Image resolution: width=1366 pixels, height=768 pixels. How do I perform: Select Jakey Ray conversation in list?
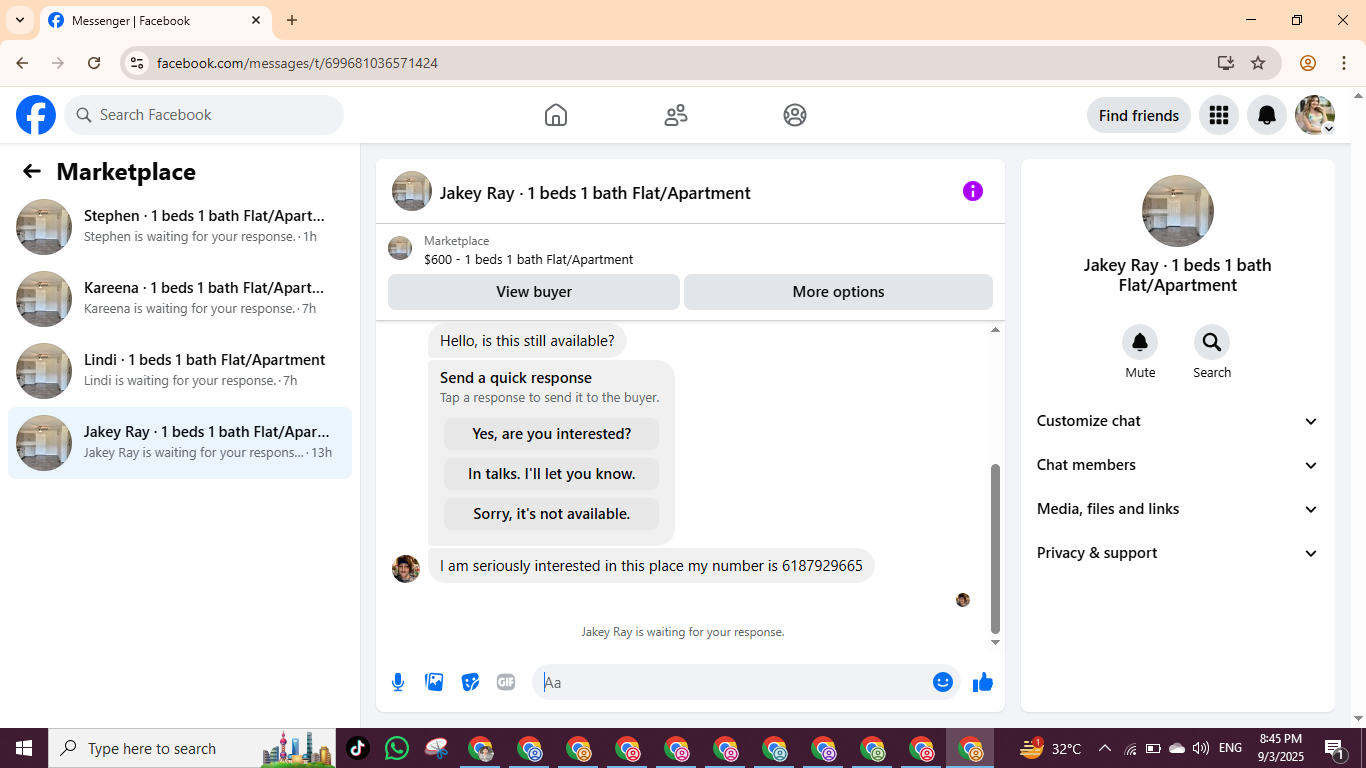coord(180,443)
